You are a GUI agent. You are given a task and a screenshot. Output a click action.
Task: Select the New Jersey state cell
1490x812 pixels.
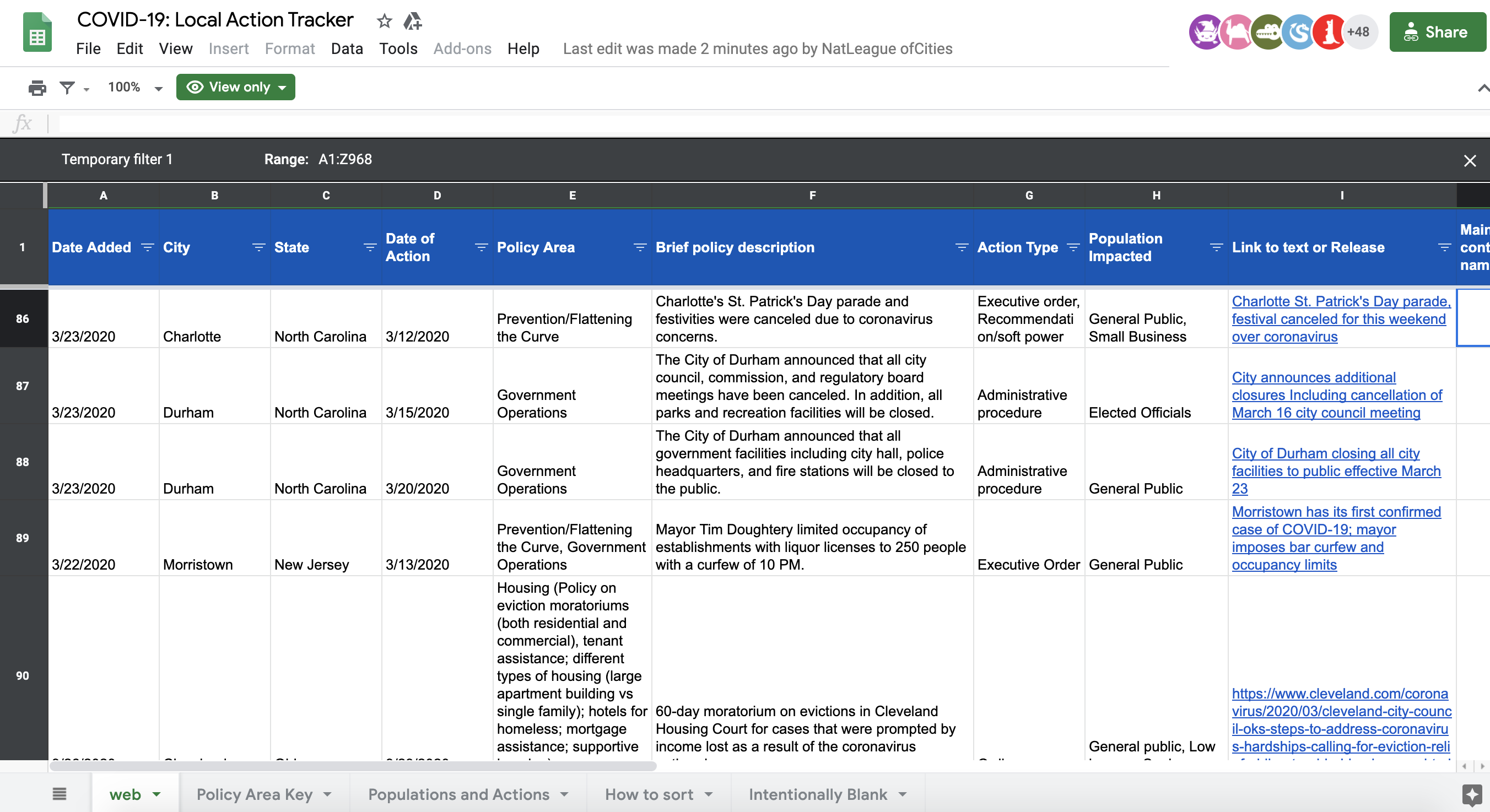tap(326, 538)
